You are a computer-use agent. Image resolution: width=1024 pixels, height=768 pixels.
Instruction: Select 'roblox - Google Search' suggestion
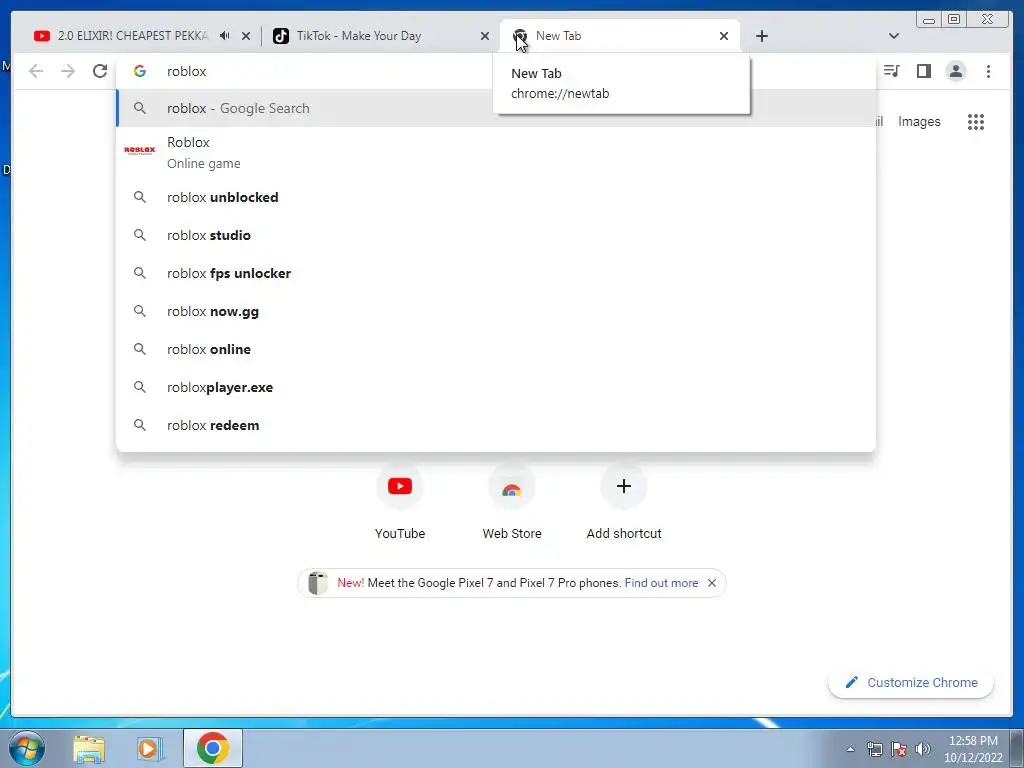[496, 108]
